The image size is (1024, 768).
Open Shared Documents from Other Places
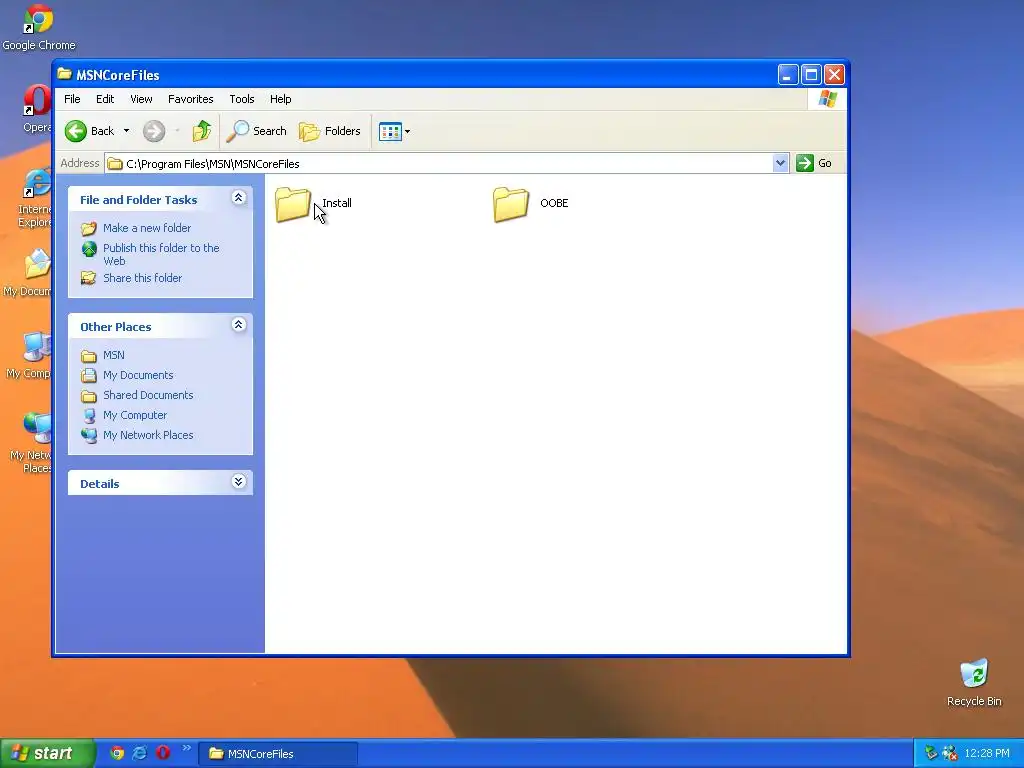pos(148,395)
